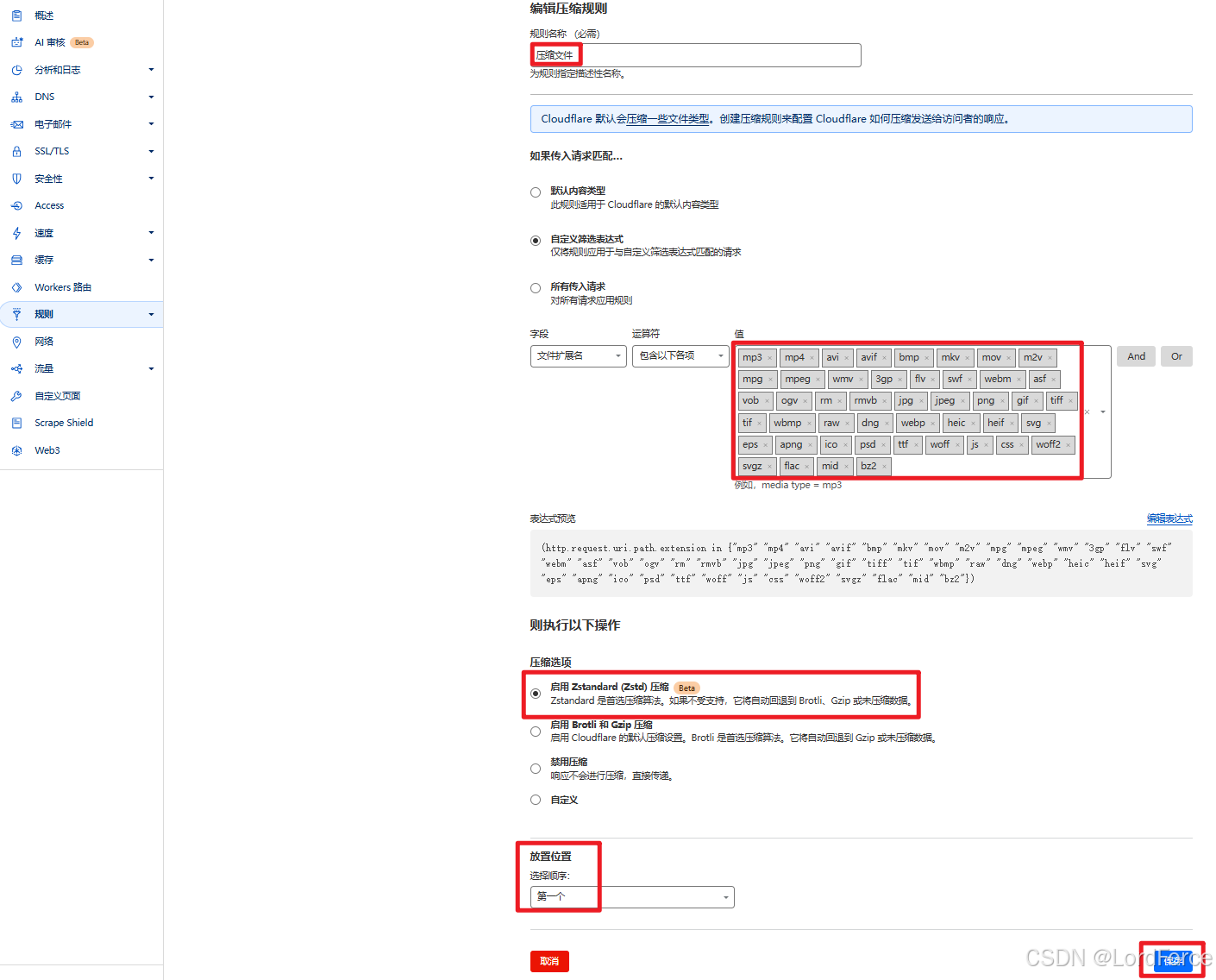This screenshot has width=1216, height=980.
Task: Click the 流量 traffic icon
Action: tap(16, 368)
